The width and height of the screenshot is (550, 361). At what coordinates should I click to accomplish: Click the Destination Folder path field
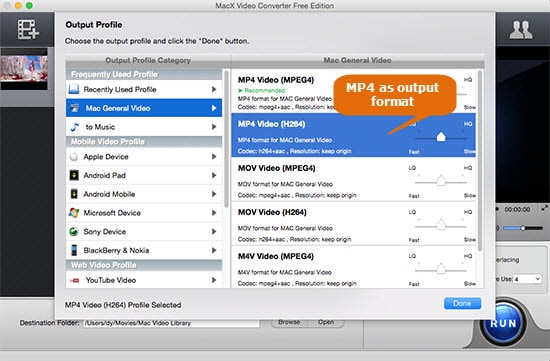pos(171,323)
